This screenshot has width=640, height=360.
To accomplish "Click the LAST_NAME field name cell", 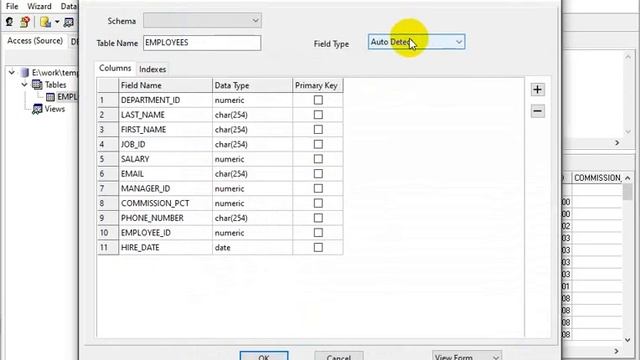I will [165, 115].
